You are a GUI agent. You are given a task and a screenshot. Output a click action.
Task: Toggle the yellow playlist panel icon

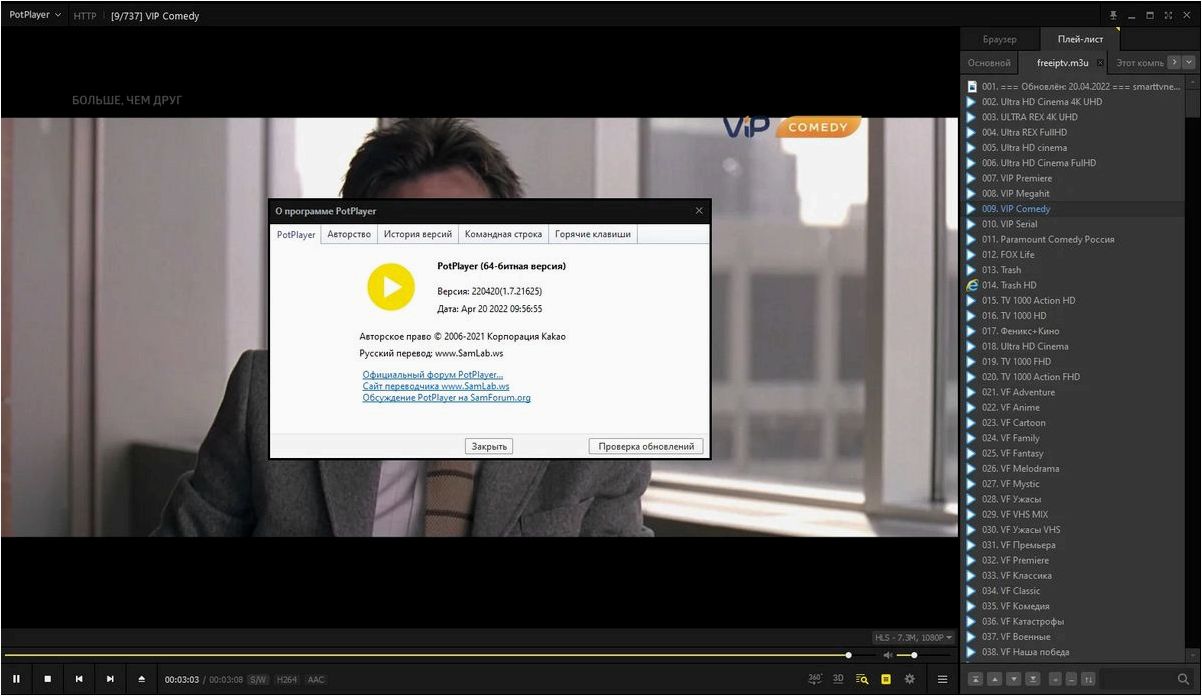point(885,679)
